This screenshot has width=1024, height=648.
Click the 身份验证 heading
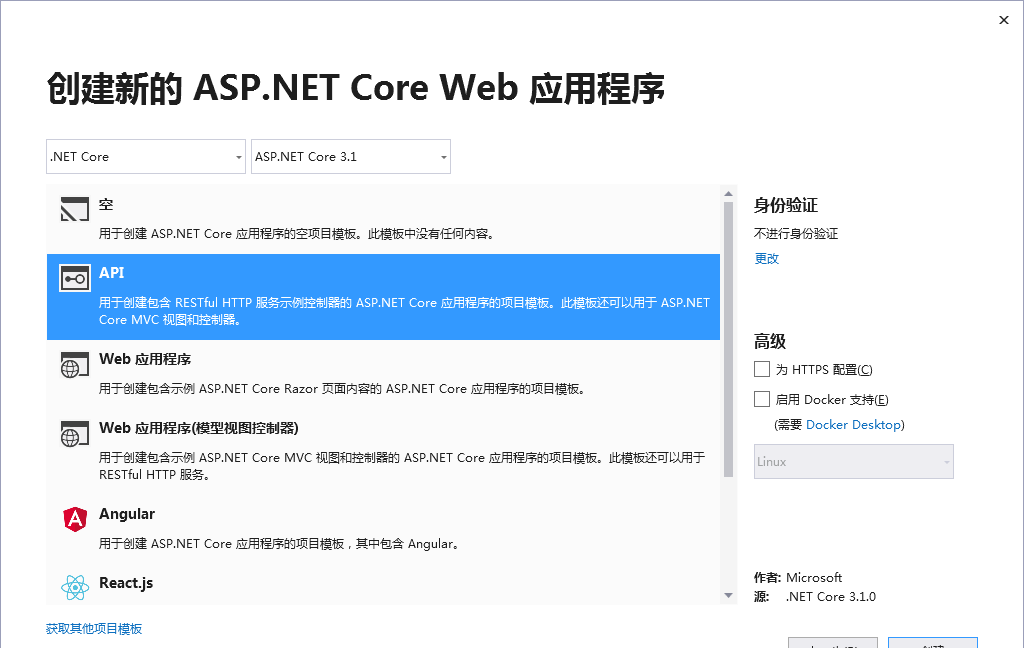(786, 205)
